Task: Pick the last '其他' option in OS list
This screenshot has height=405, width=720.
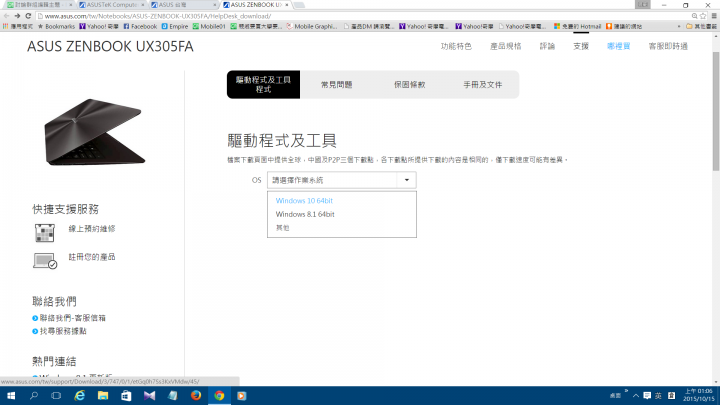Action: click(x=282, y=228)
